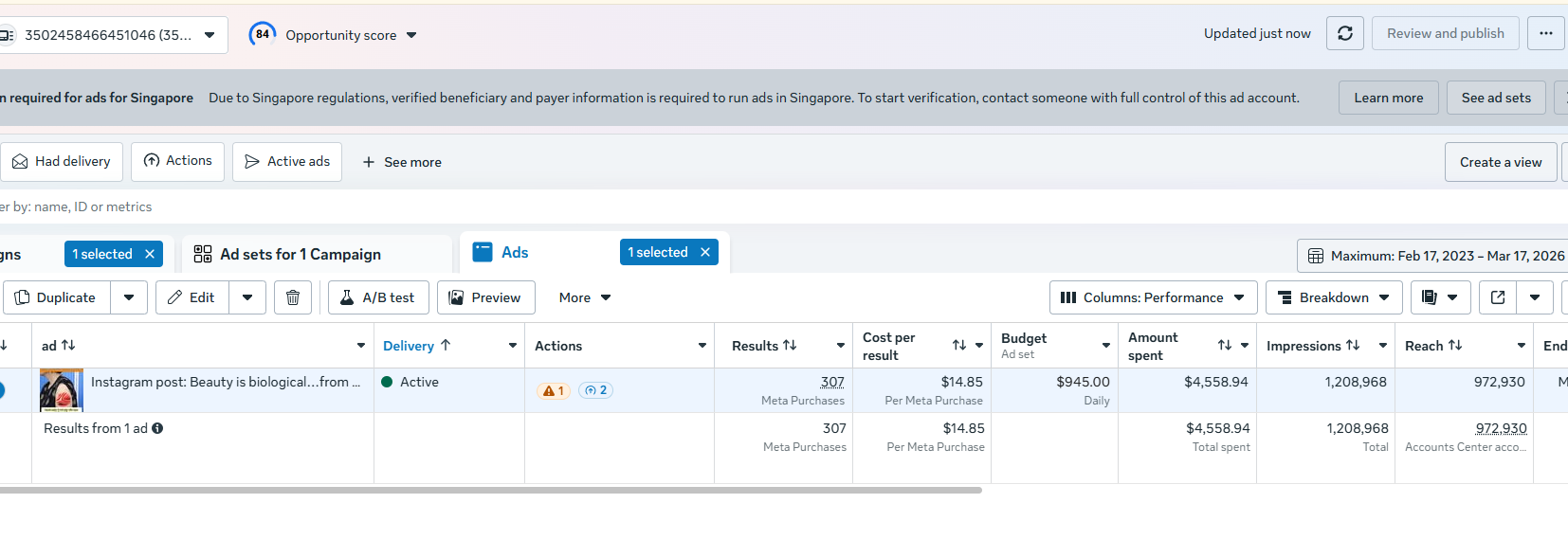Switch to Ad sets for 1 Campaign tab

[301, 254]
